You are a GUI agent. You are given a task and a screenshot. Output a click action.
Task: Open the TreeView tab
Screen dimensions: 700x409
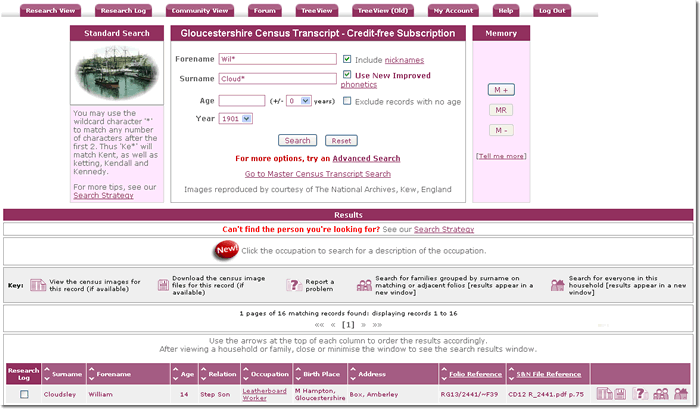(317, 11)
